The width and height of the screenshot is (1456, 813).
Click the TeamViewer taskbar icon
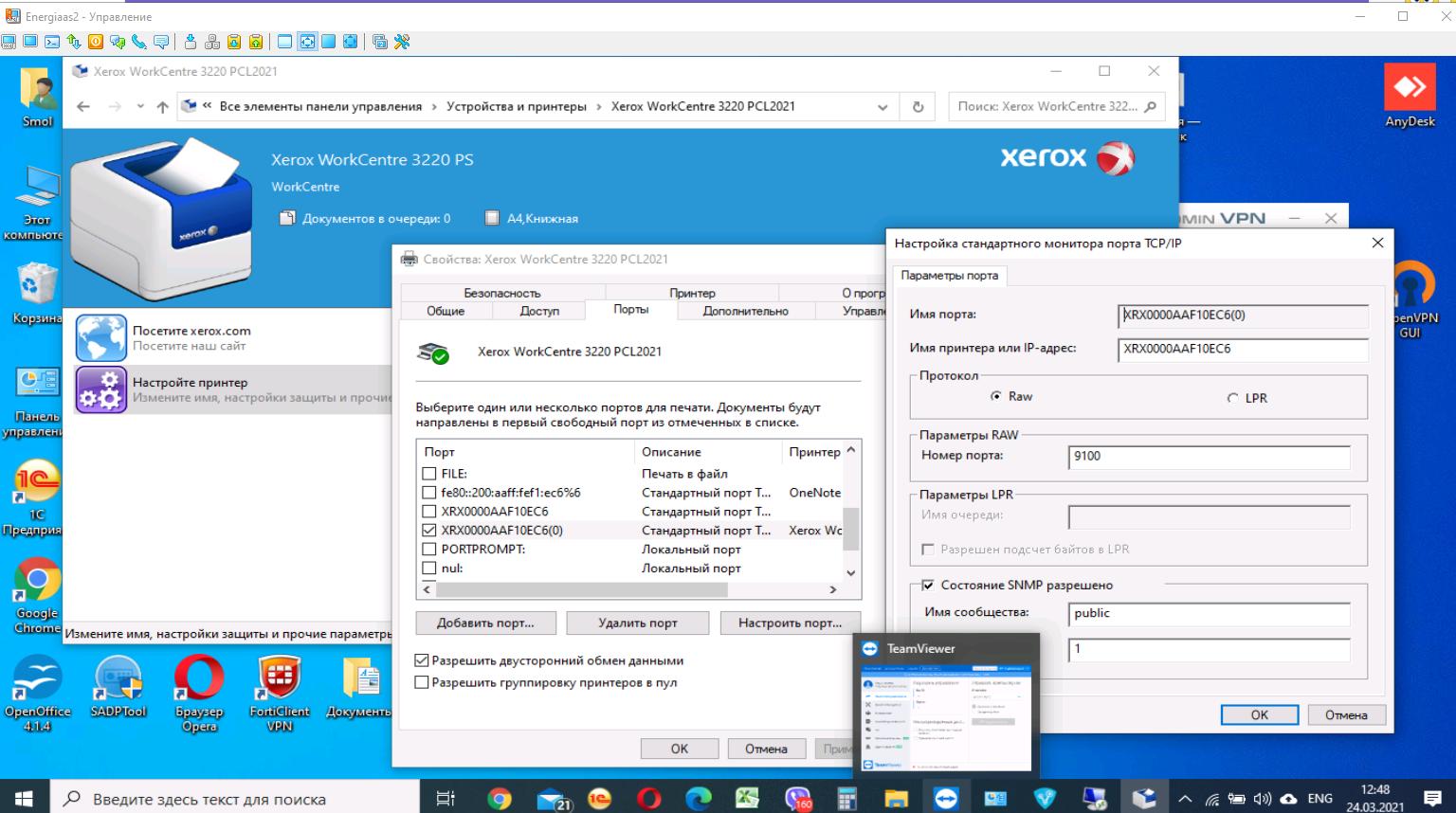(x=945, y=799)
